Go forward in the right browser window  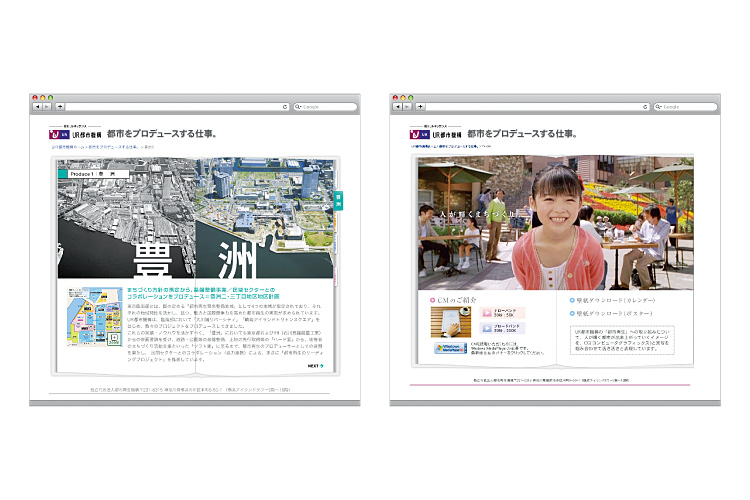tap(407, 107)
